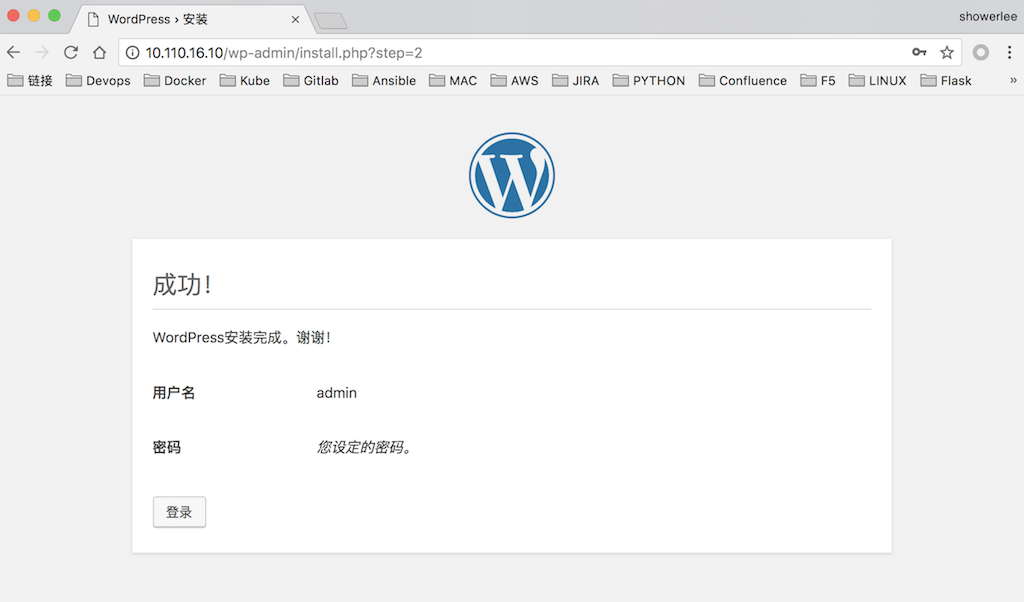Click the WordPress安装完成。谢谢! message
Image resolution: width=1024 pixels, height=602 pixels.
pos(242,338)
